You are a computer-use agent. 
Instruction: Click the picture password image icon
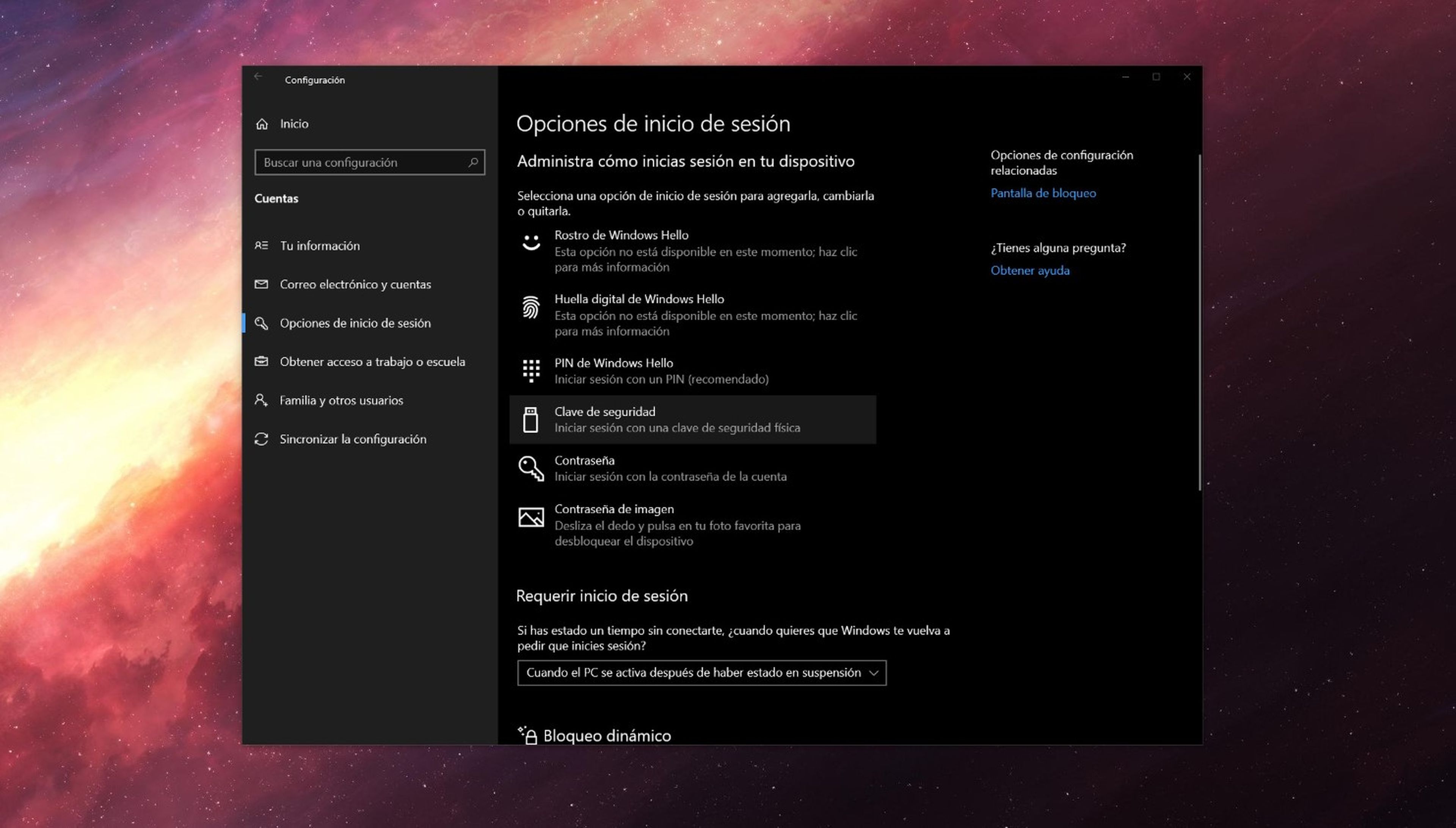531,517
